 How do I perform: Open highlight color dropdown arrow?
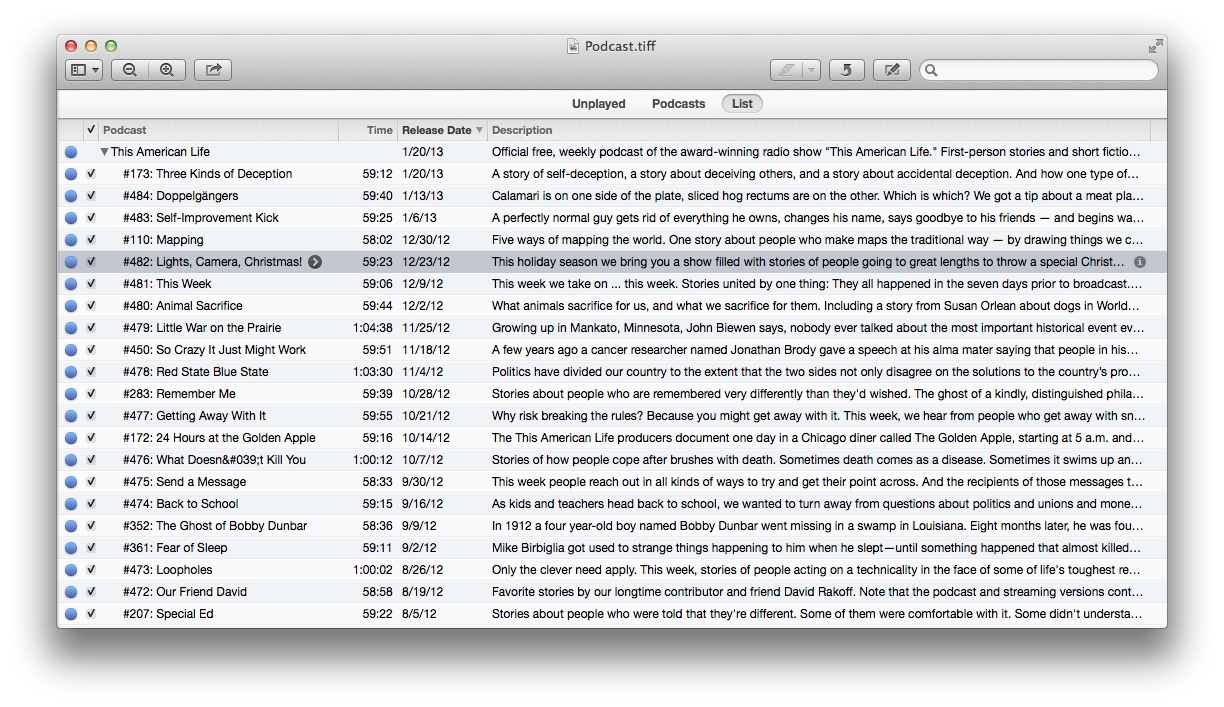point(812,70)
